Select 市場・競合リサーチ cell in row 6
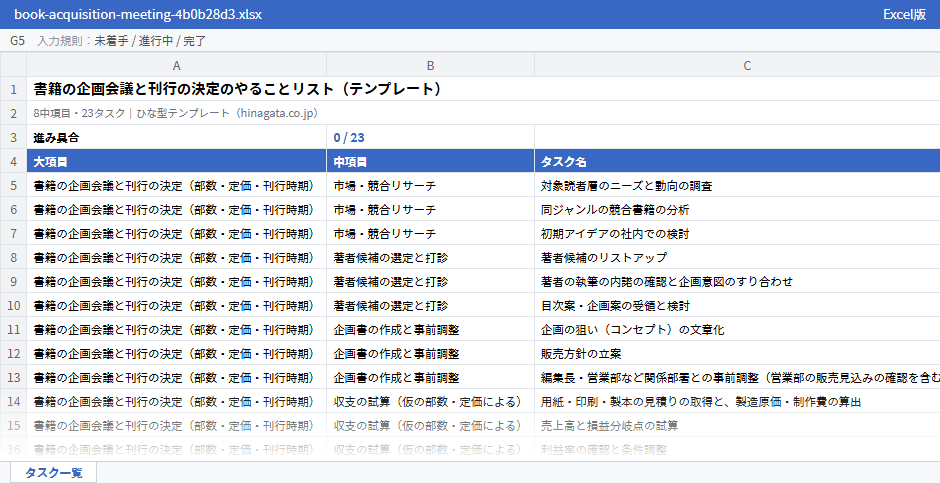This screenshot has height=483, width=940. (x=430, y=209)
